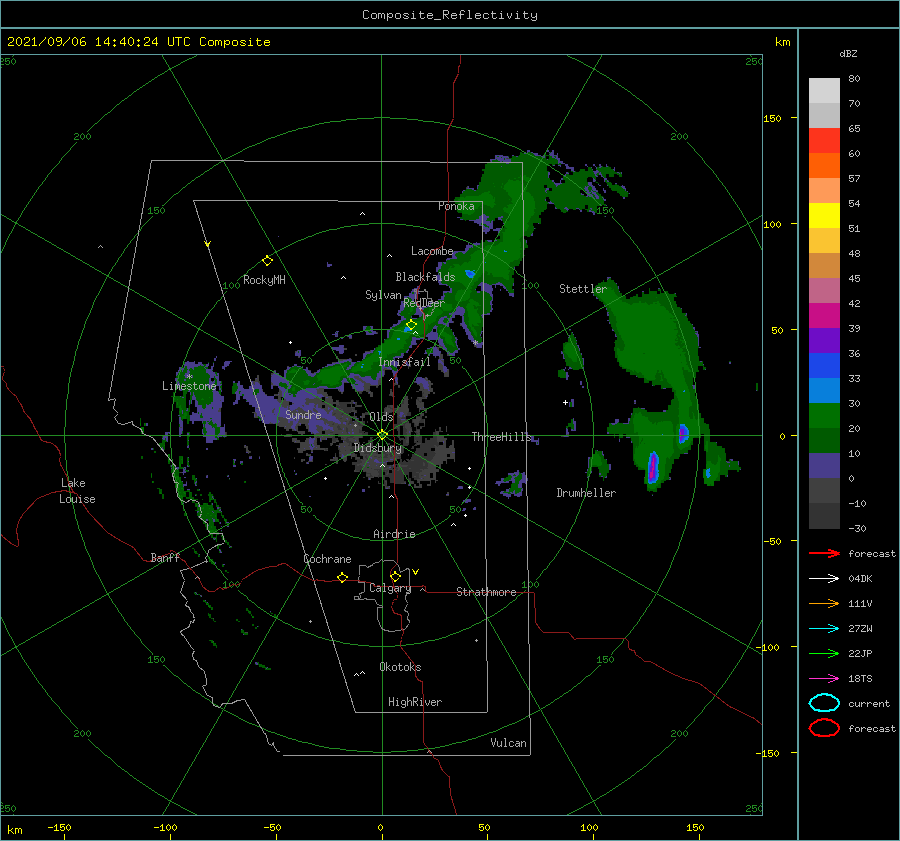
Task: Select the yellow diamond marker below RedDeer
Action: coord(411,325)
